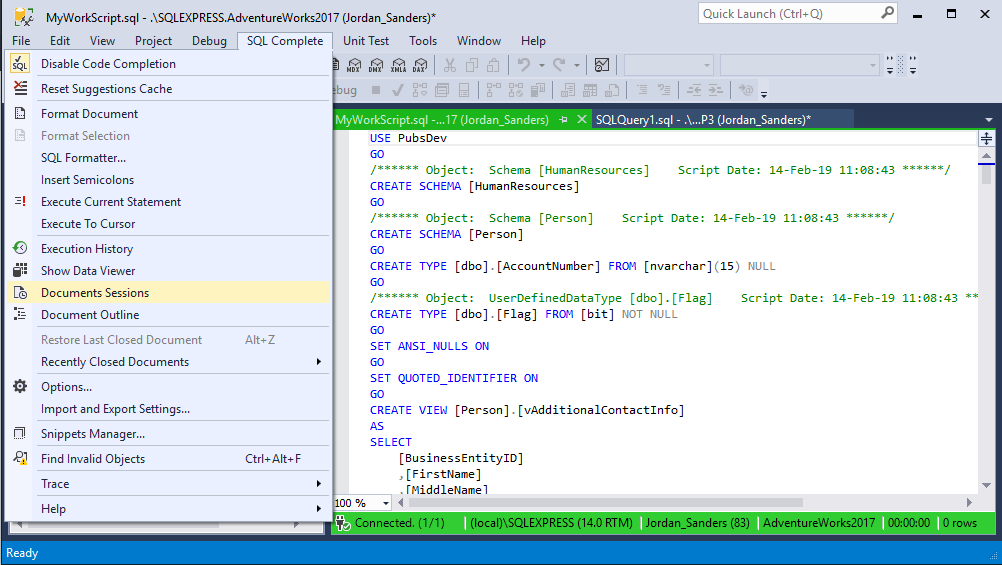Click the Disable Code Completion SQL icon
This screenshot has height=565, width=1002.
[20, 63]
